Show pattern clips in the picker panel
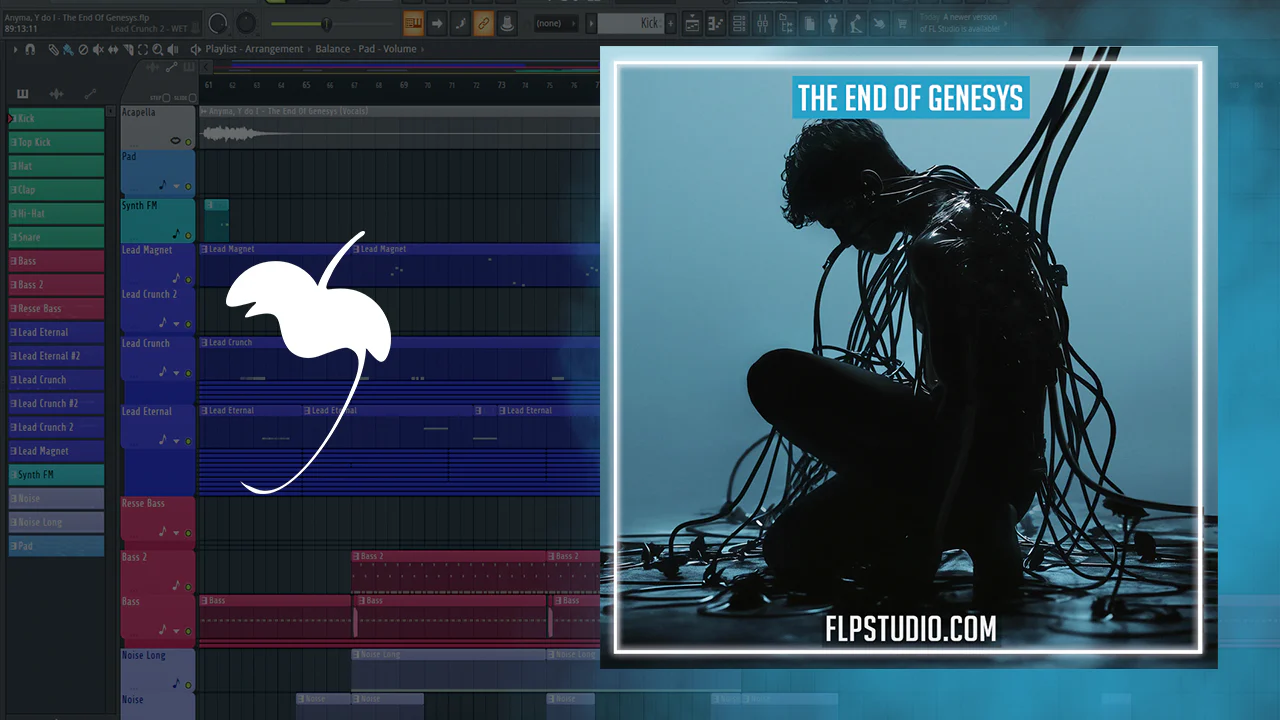This screenshot has width=1280, height=720. [23, 94]
